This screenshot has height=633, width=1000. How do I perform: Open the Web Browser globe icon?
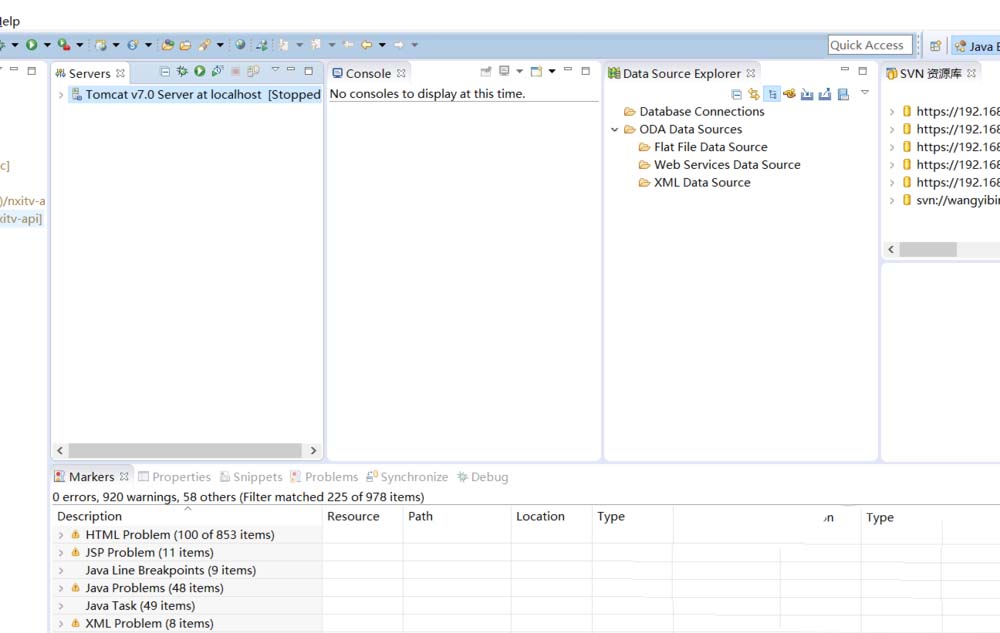(240, 45)
